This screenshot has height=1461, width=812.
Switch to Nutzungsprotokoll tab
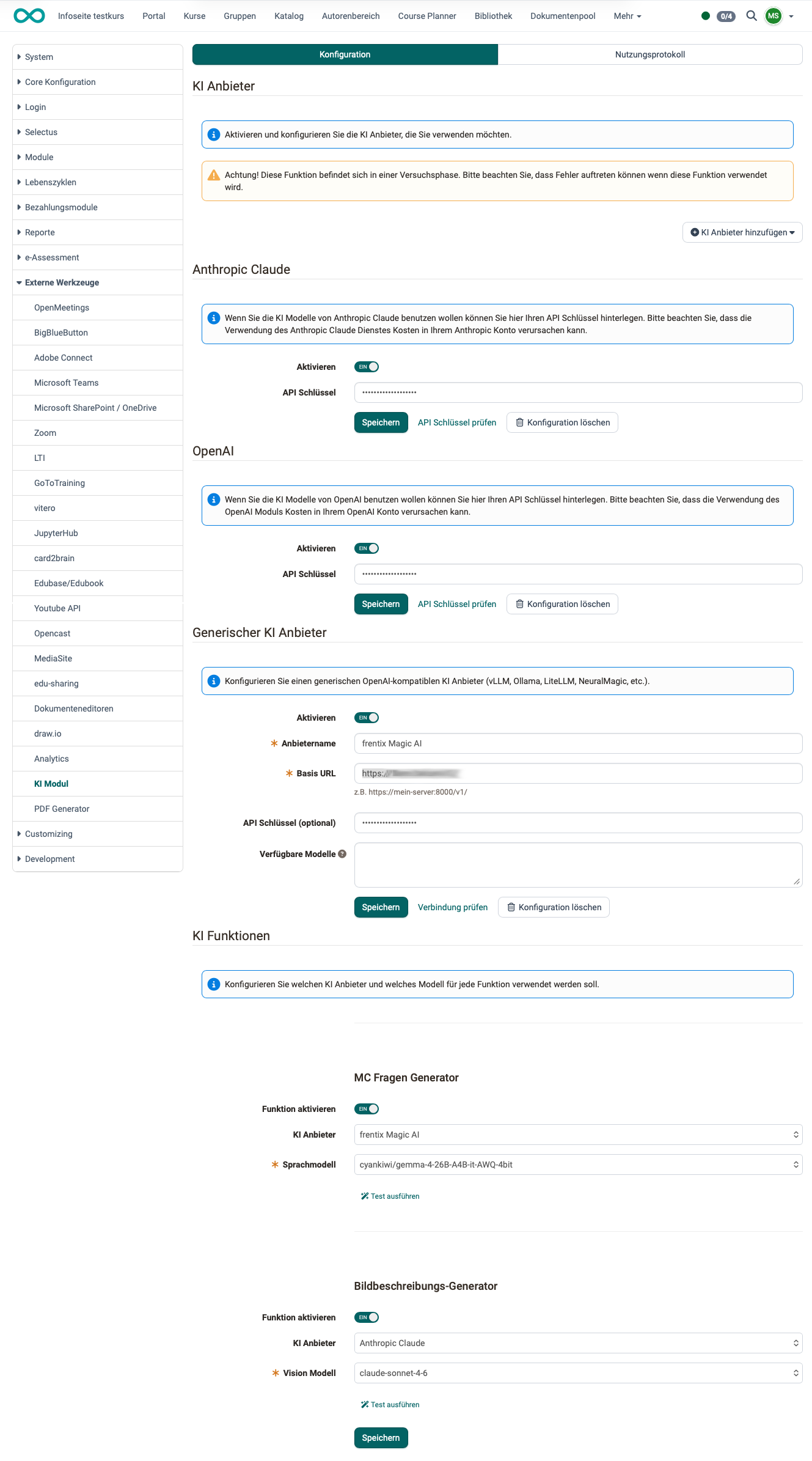(x=650, y=54)
